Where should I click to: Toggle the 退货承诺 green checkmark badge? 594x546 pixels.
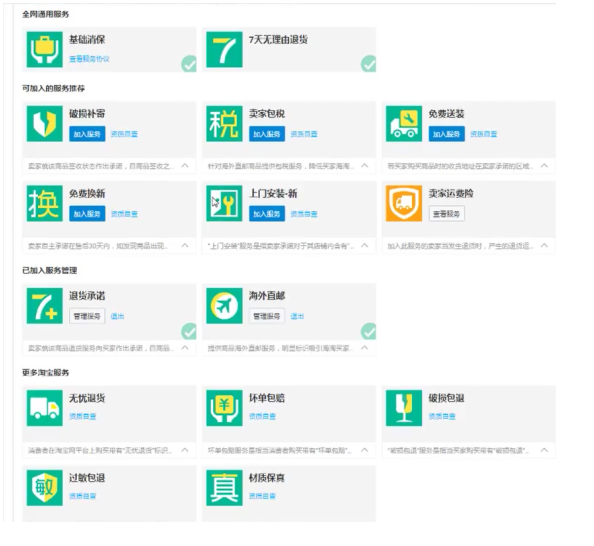189,331
